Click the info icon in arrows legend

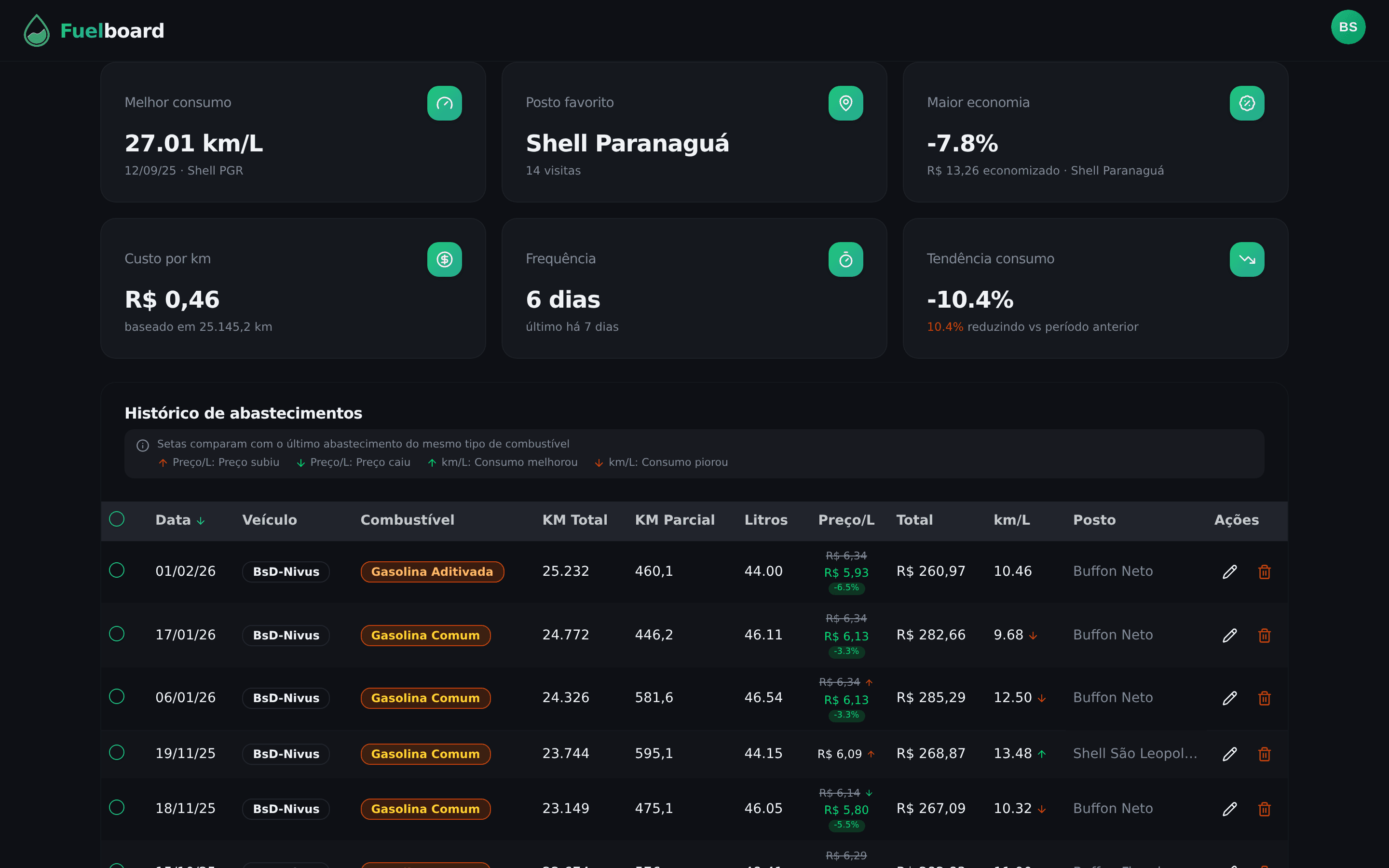coord(143,446)
